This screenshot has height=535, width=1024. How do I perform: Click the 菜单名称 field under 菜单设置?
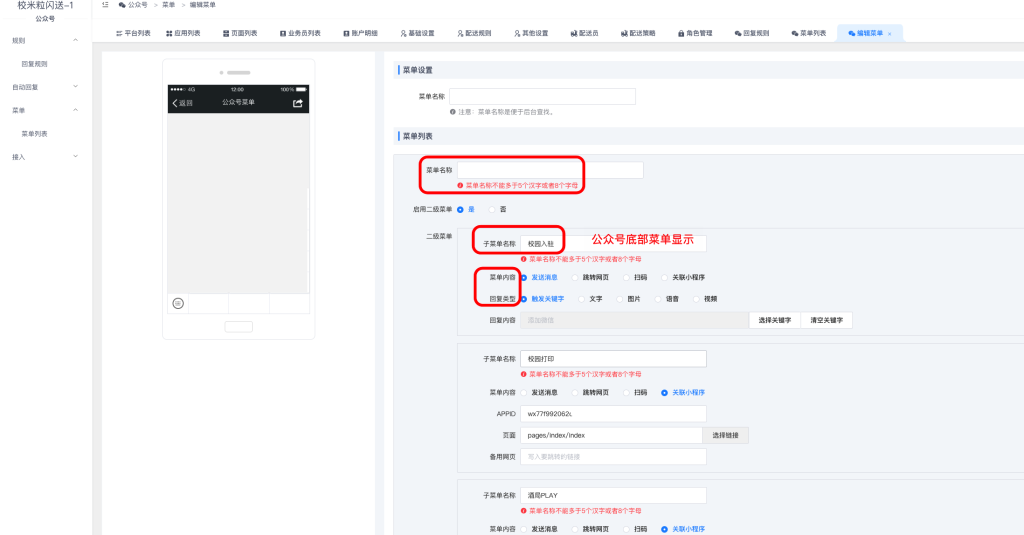[542, 96]
